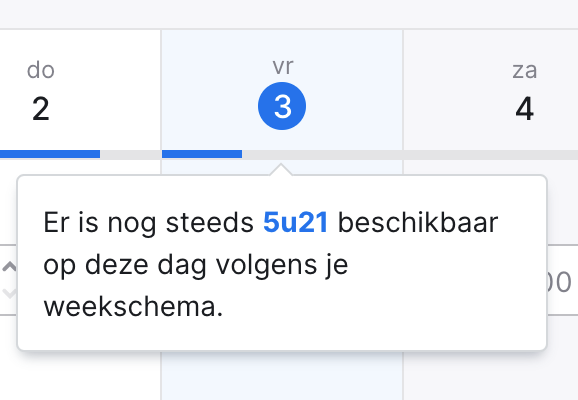
Task: Click grey unfilled part of Friday's progress bar
Action: click(x=322, y=154)
